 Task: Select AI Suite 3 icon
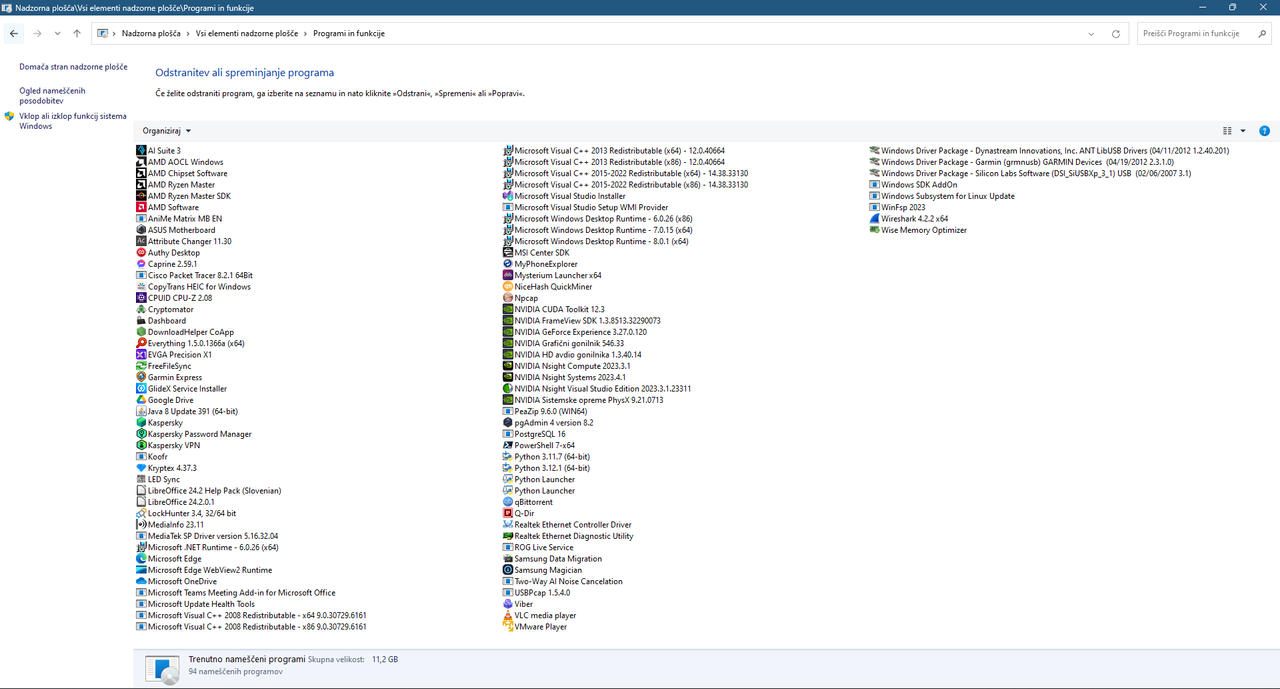[140, 151]
